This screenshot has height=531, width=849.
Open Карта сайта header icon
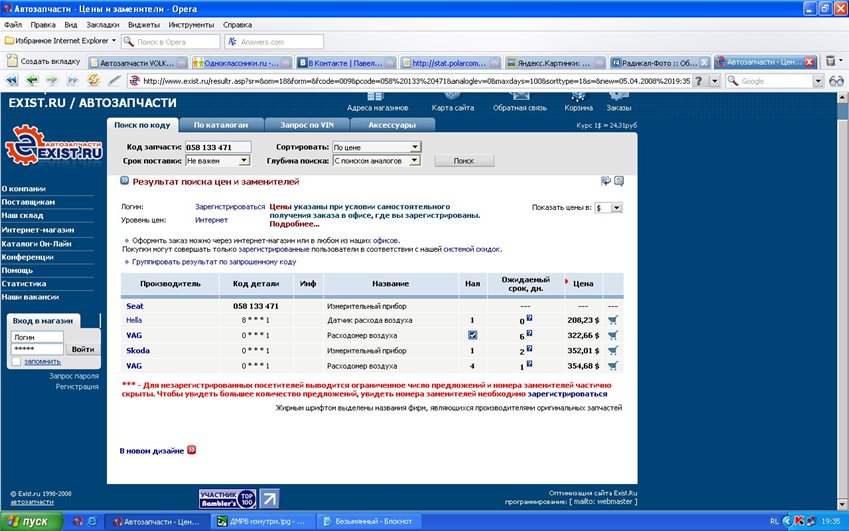click(x=452, y=97)
